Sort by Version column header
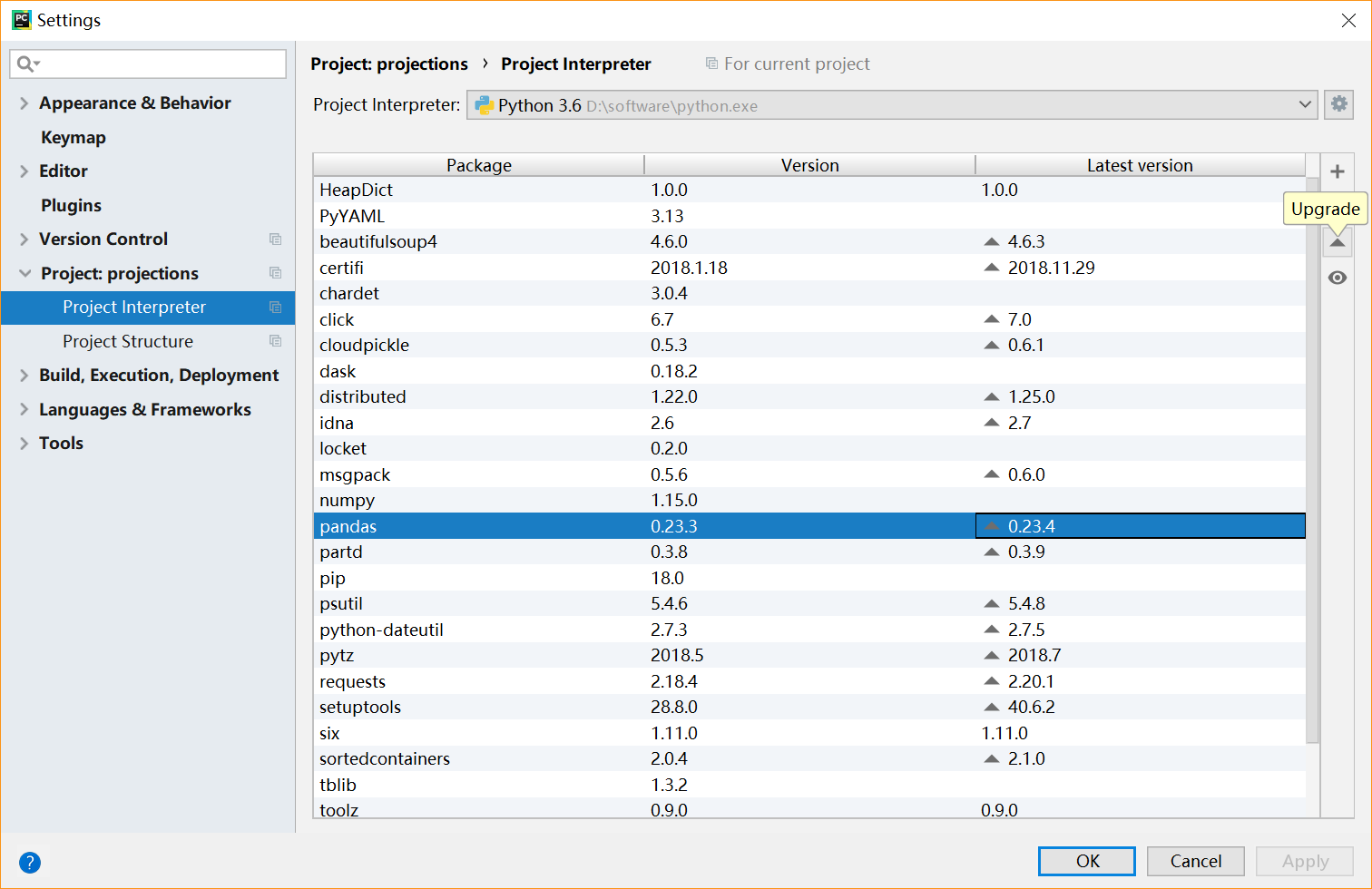The width and height of the screenshot is (1372, 889). [810, 165]
